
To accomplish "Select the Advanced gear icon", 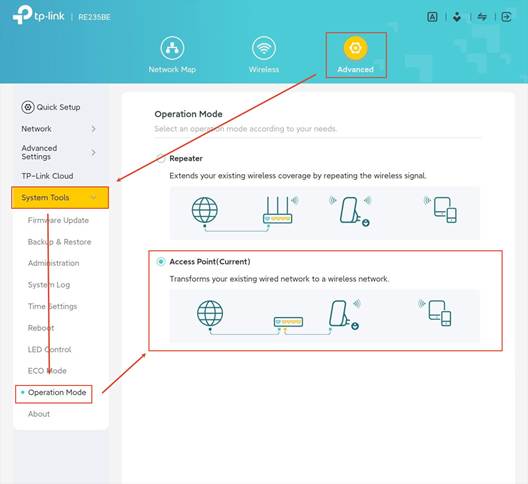I will pyautogui.click(x=355, y=48).
